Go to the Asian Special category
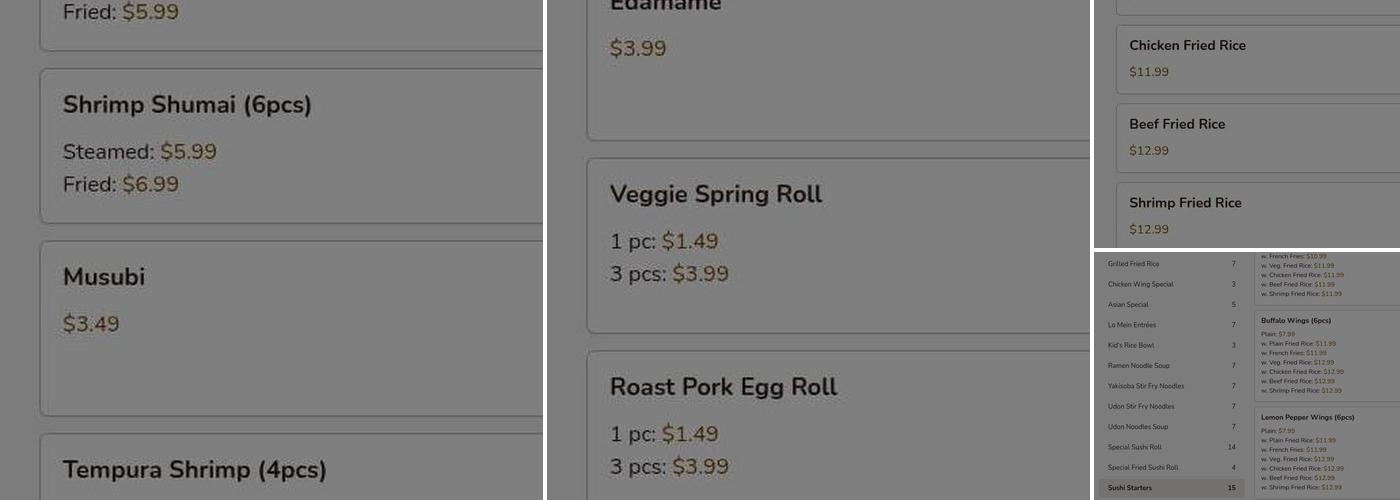 [1170, 304]
